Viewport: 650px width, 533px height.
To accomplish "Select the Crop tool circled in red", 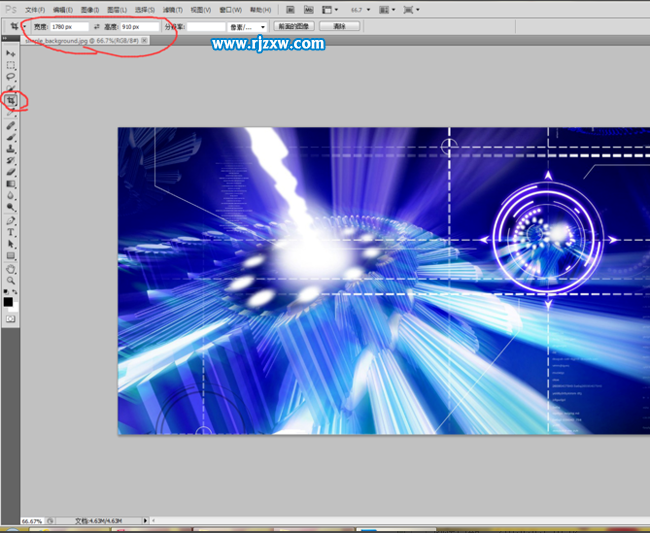I will 12,101.
